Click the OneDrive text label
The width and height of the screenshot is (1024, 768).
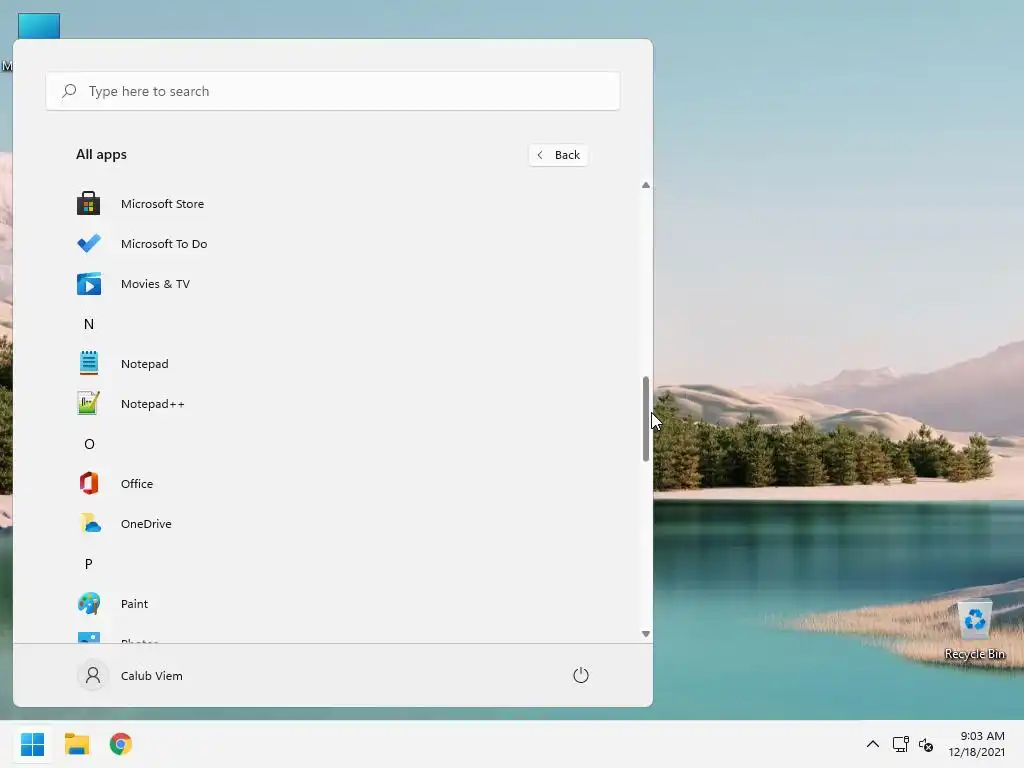(146, 524)
